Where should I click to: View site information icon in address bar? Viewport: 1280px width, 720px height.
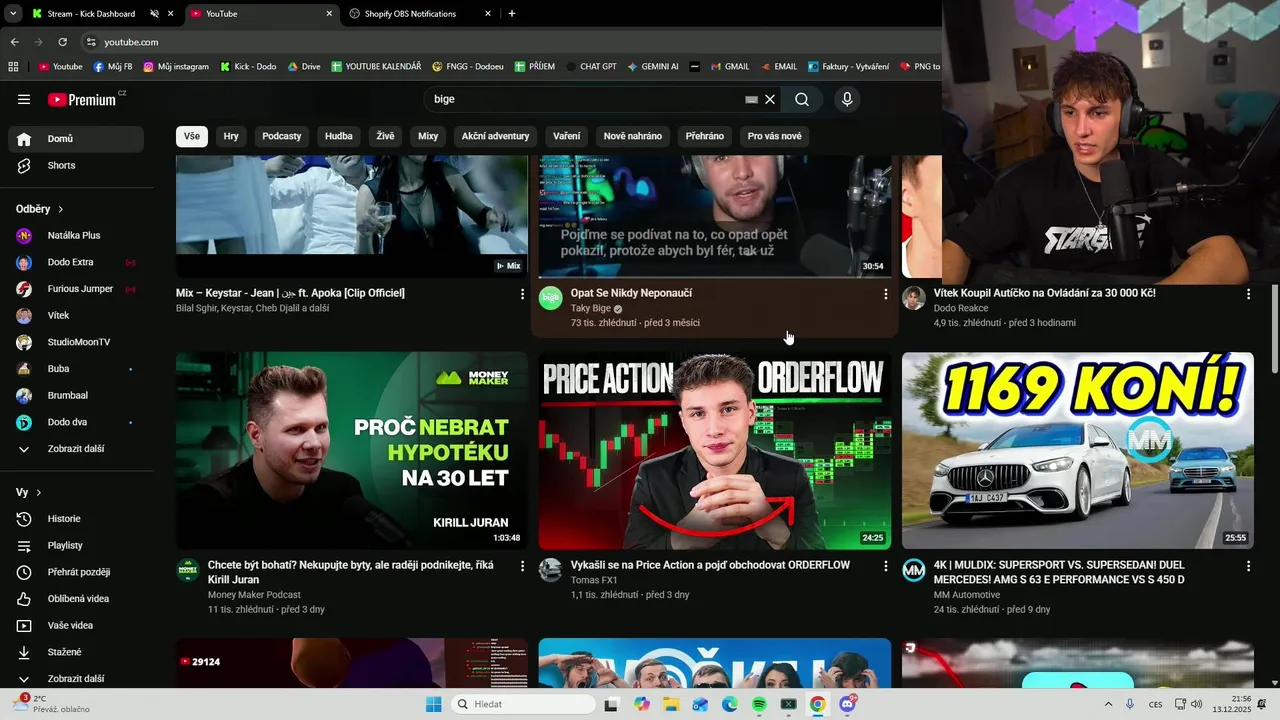91,42
